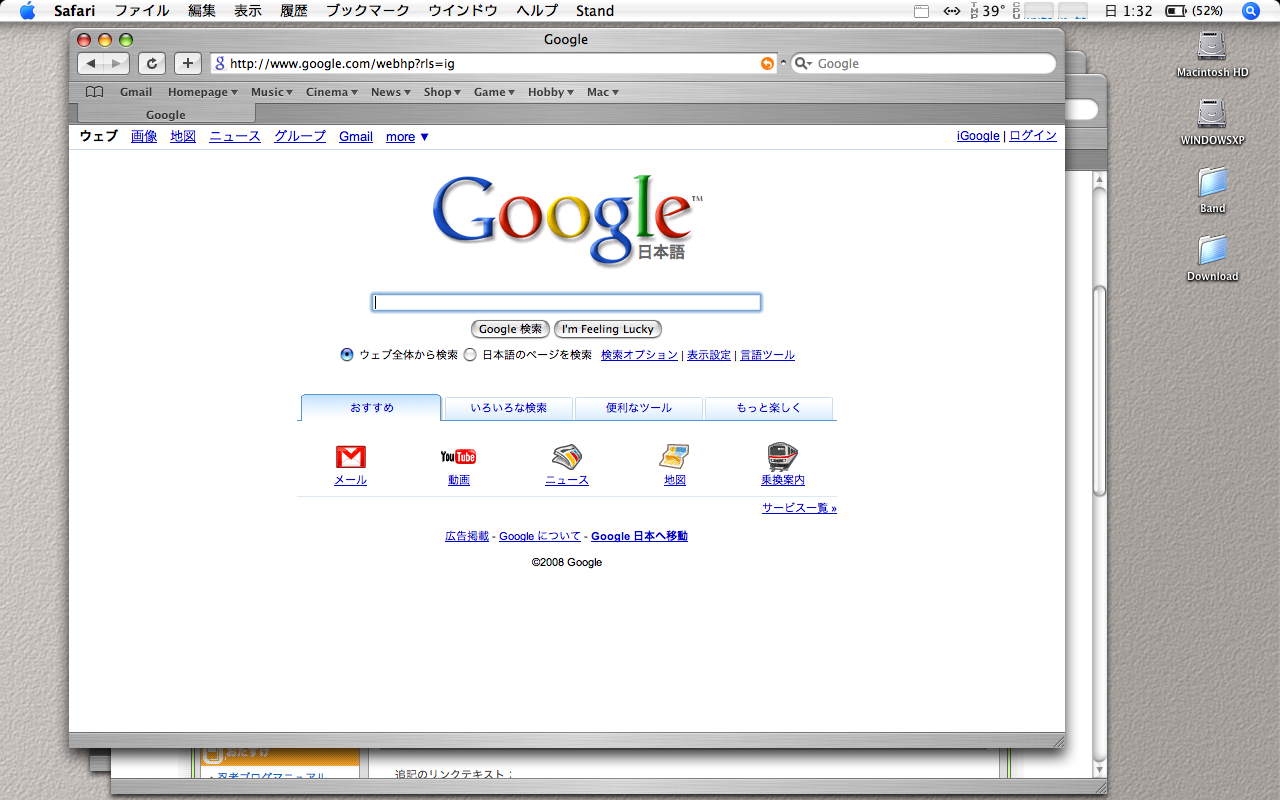Open the WINDOWSXP drive icon

click(x=1212, y=113)
